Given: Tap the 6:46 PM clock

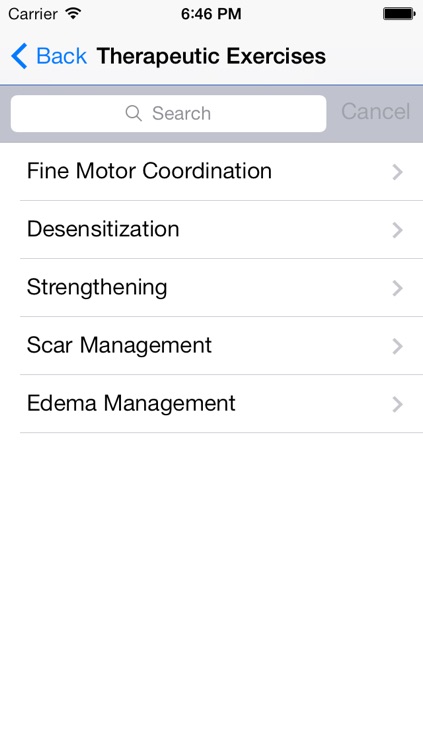Looking at the screenshot, I should [x=211, y=14].
